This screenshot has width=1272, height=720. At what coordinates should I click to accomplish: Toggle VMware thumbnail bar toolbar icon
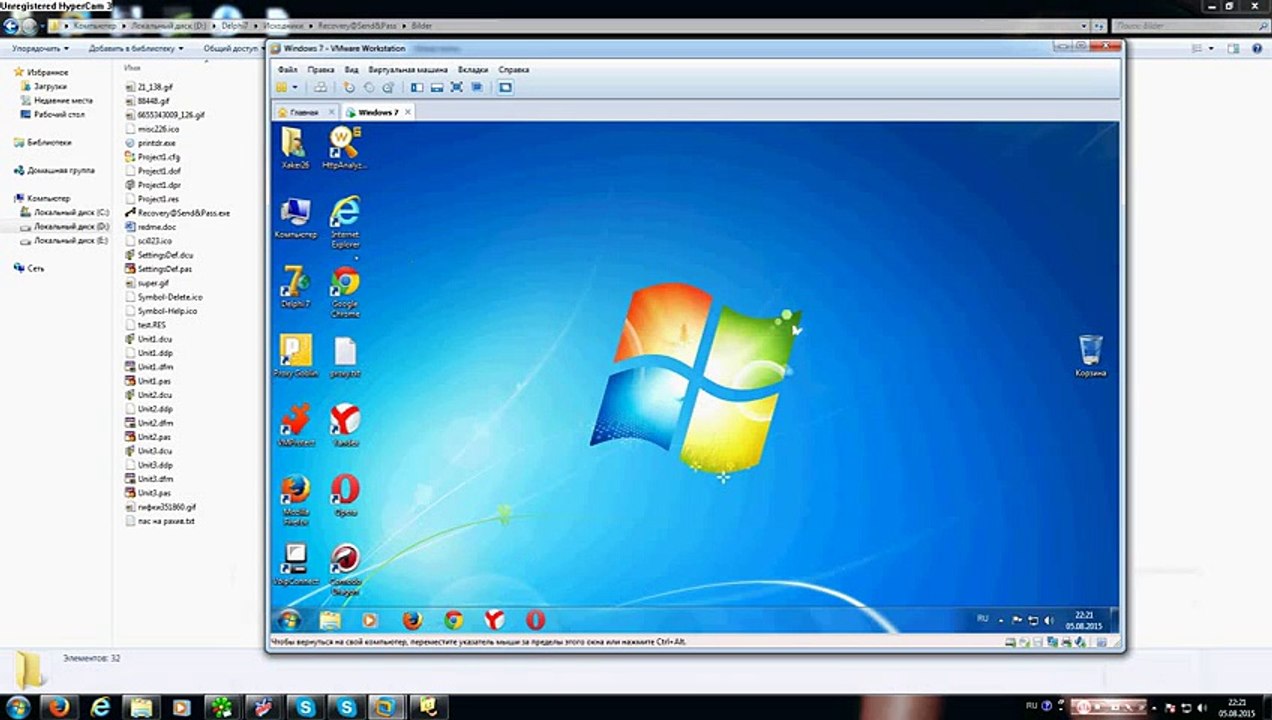coord(437,88)
